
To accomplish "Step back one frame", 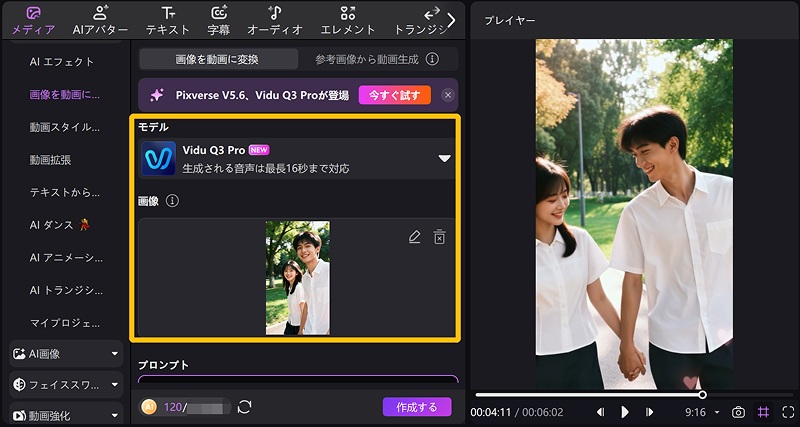I will 601,412.
